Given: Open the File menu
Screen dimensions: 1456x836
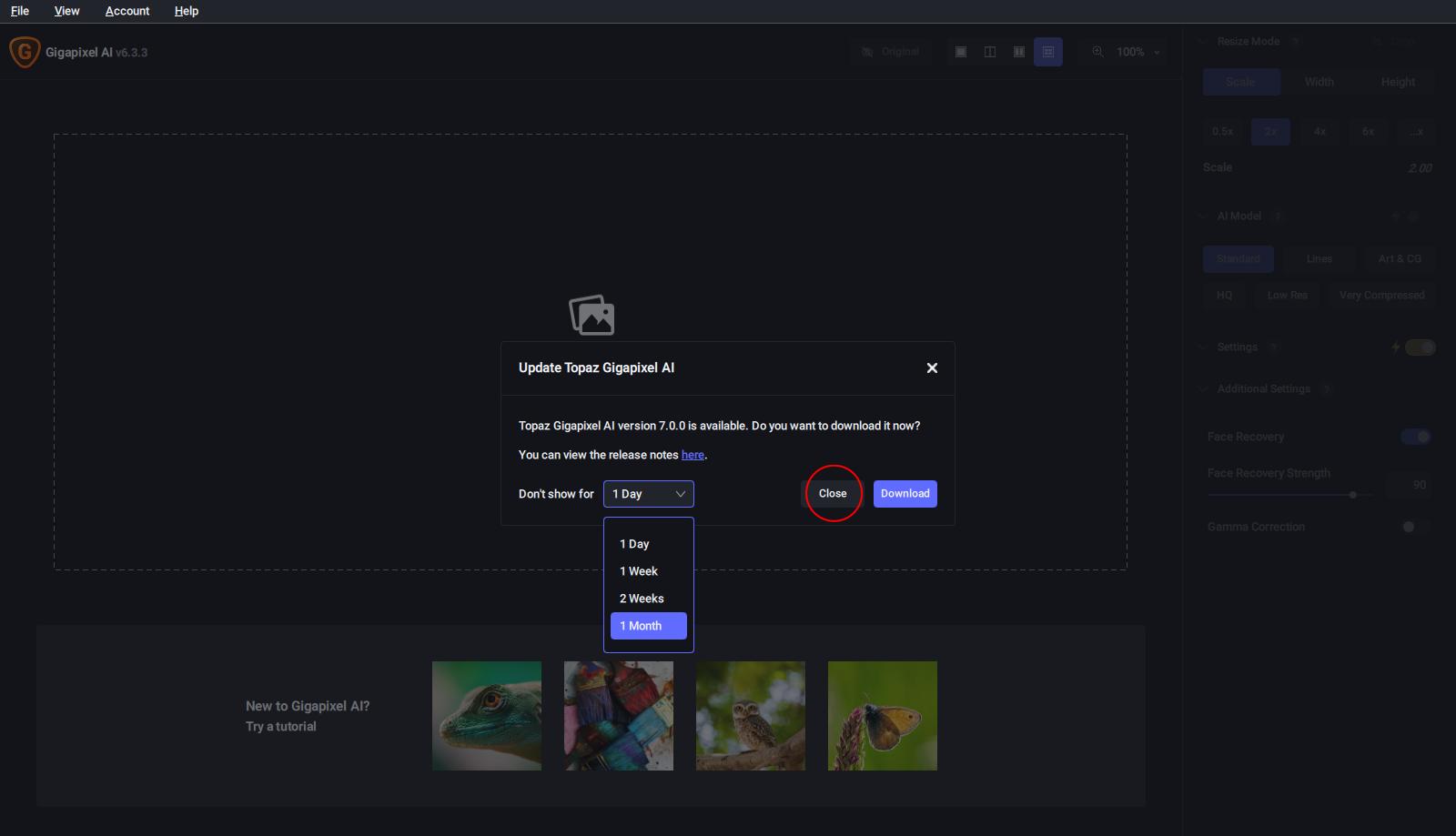Looking at the screenshot, I should [20, 11].
